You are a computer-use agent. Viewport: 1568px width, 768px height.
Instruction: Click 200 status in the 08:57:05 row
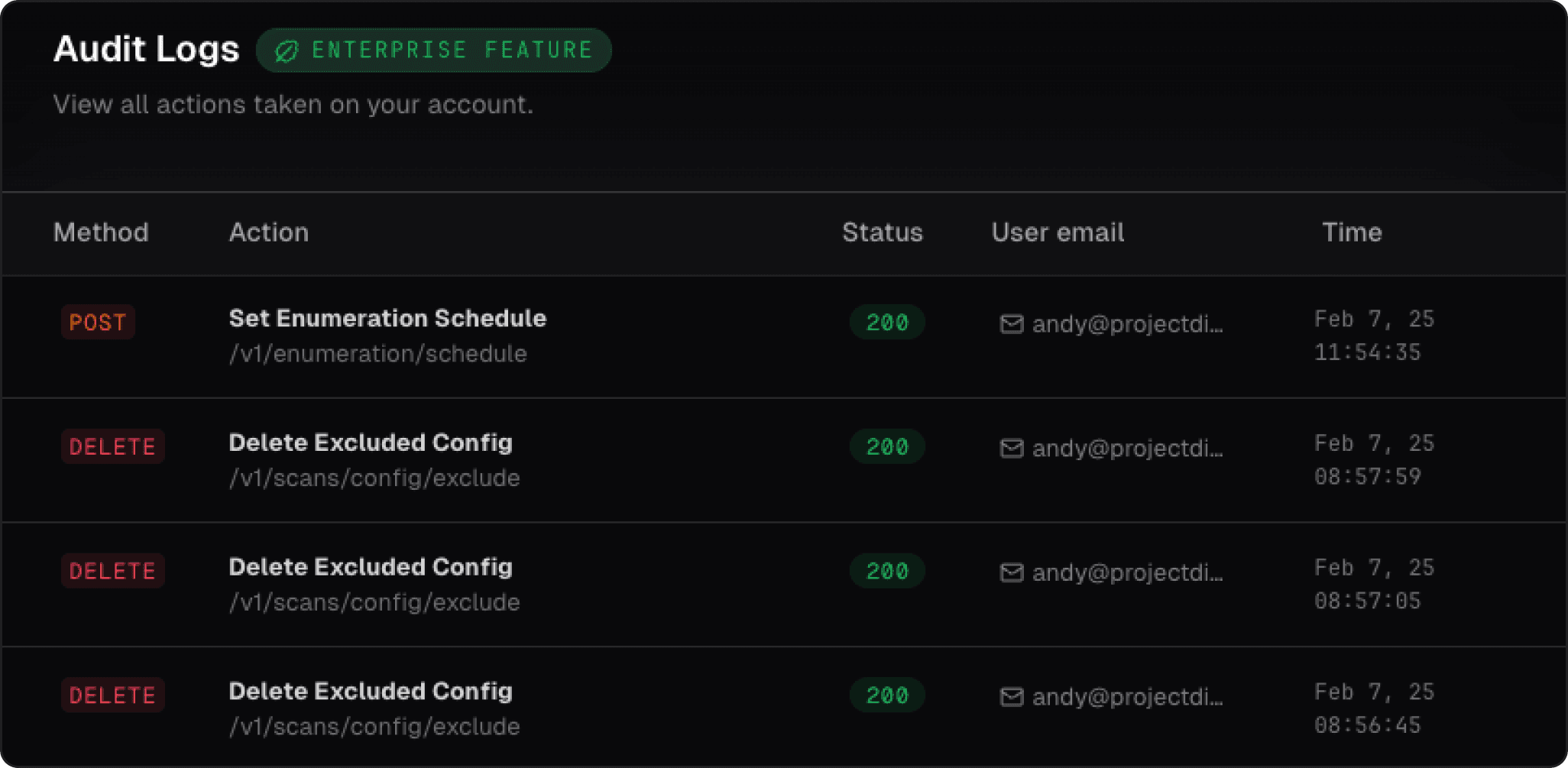pos(887,571)
